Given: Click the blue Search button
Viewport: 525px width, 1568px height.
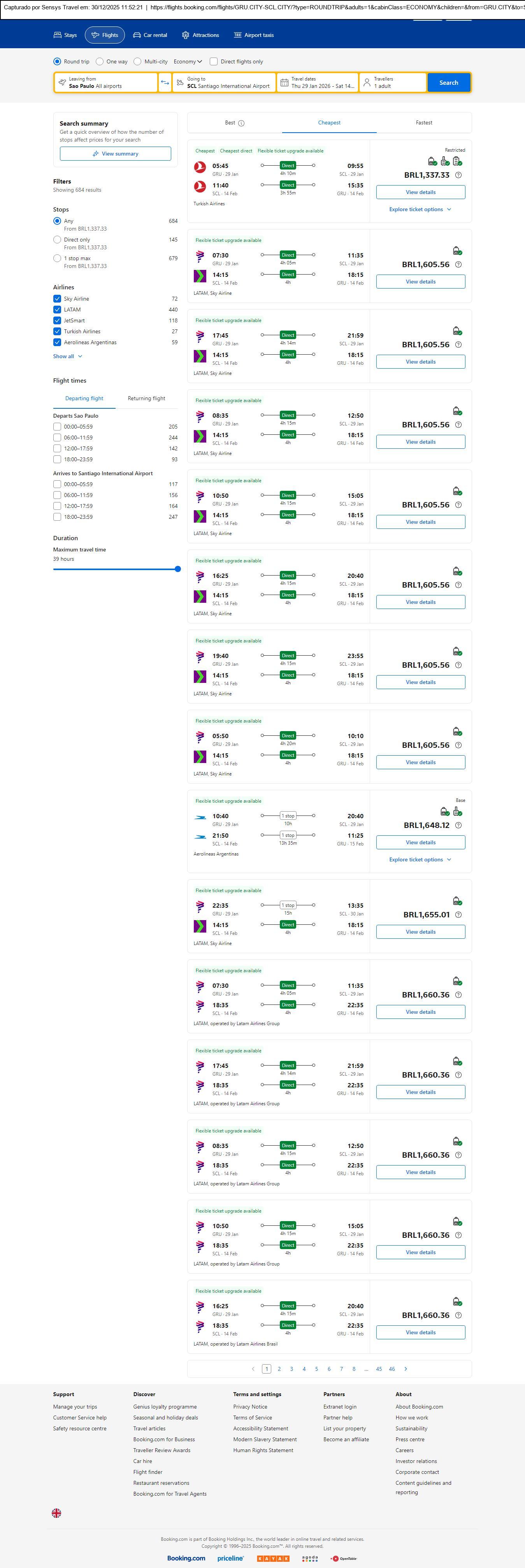Looking at the screenshot, I should [x=448, y=83].
